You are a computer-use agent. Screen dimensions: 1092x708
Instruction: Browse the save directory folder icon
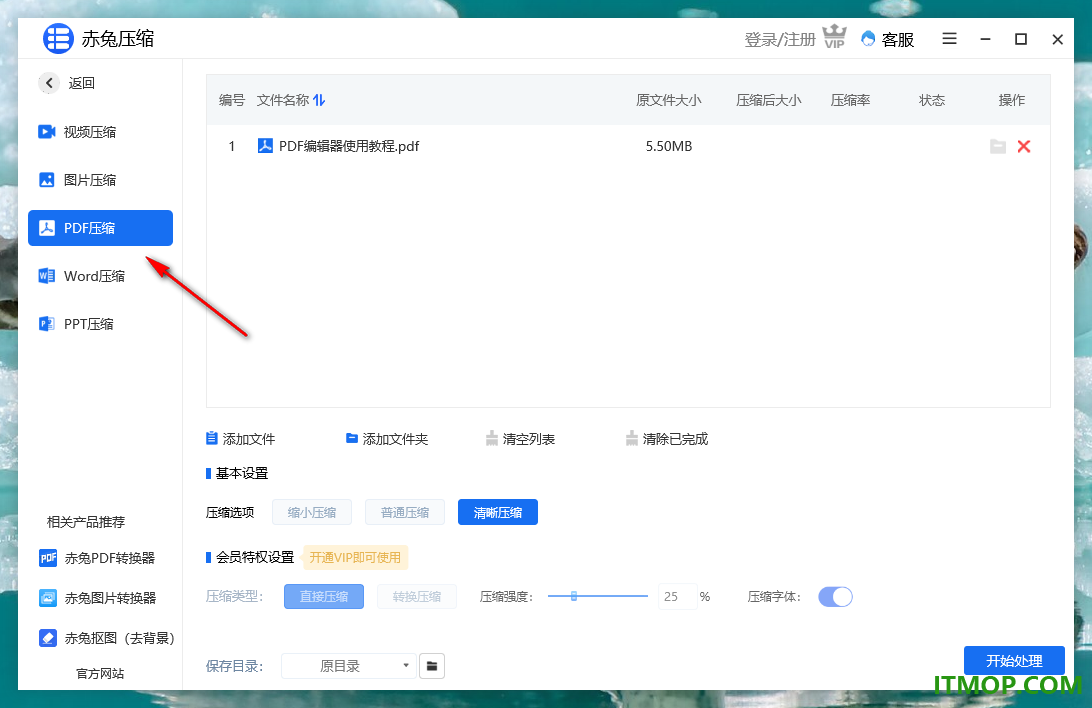point(432,666)
